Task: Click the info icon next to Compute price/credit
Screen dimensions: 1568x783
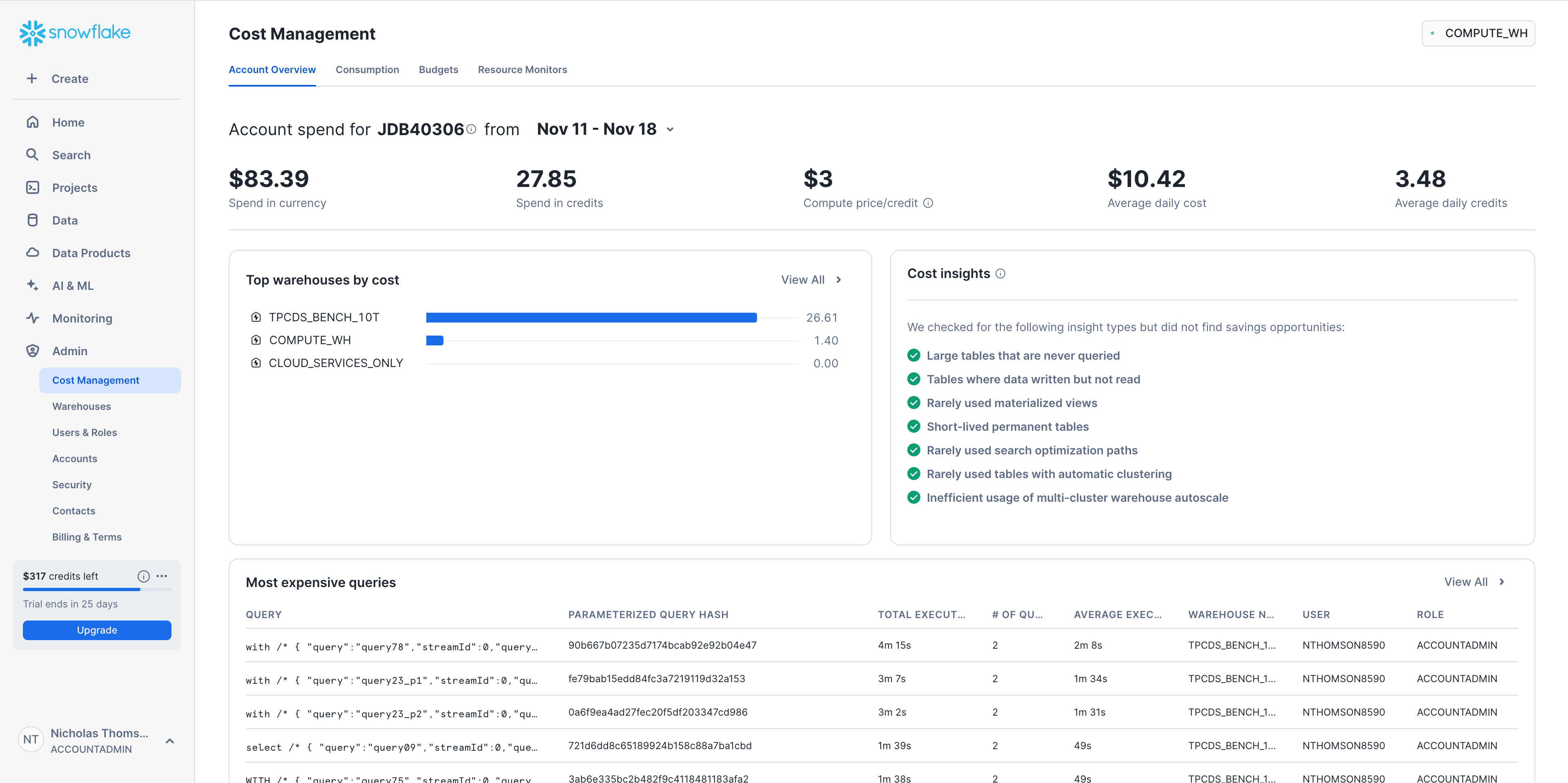Action: pos(927,203)
